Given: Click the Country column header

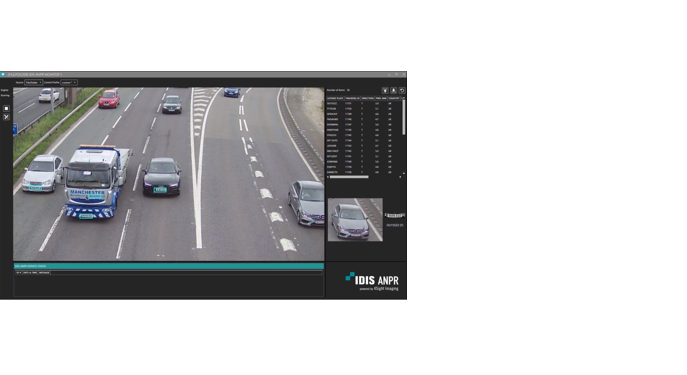Looking at the screenshot, I should [394, 98].
